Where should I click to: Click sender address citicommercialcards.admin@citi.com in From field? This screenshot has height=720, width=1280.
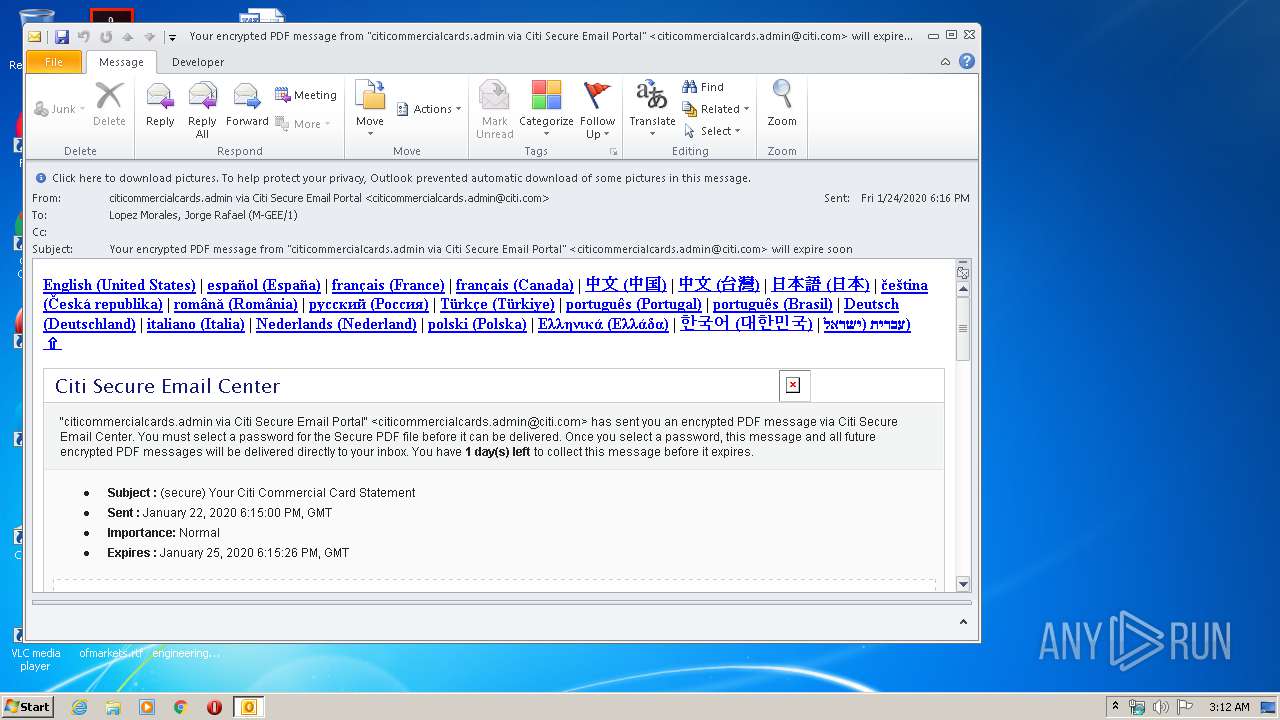[457, 198]
